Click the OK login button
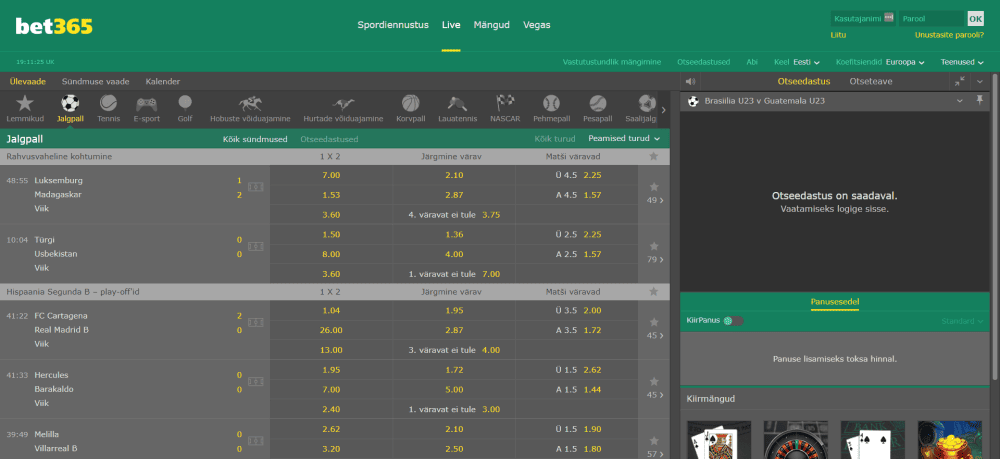The width and height of the screenshot is (1000, 459). coord(976,18)
